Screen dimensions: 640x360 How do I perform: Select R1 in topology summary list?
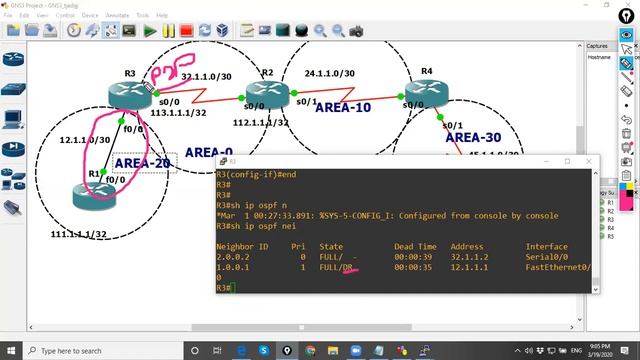coord(610,202)
